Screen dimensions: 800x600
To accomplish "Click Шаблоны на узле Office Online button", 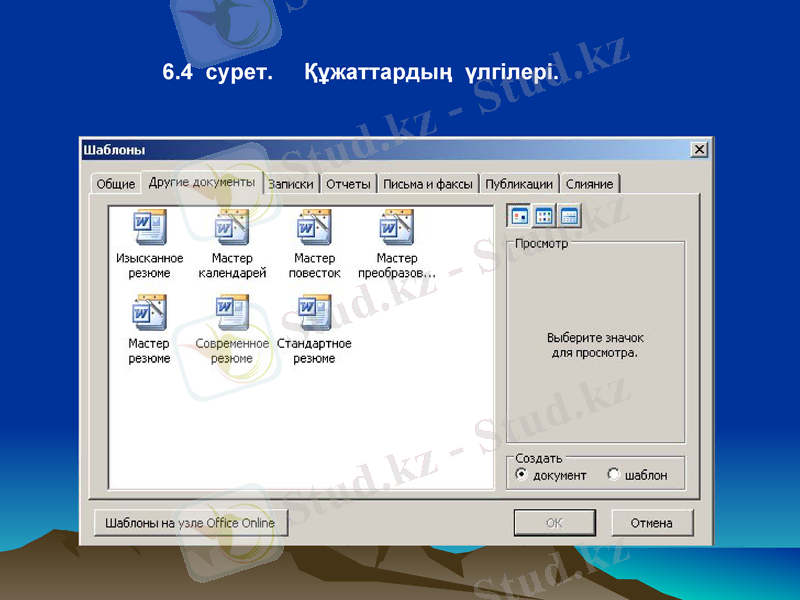I will pyautogui.click(x=189, y=523).
